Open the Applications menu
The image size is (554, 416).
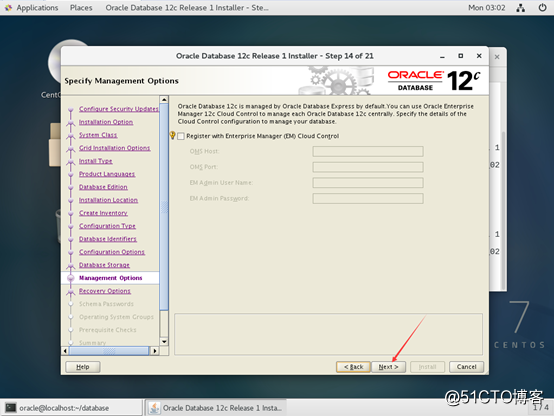[x=37, y=7]
